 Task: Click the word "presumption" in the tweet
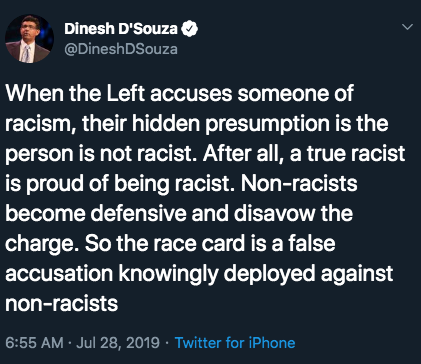point(267,124)
